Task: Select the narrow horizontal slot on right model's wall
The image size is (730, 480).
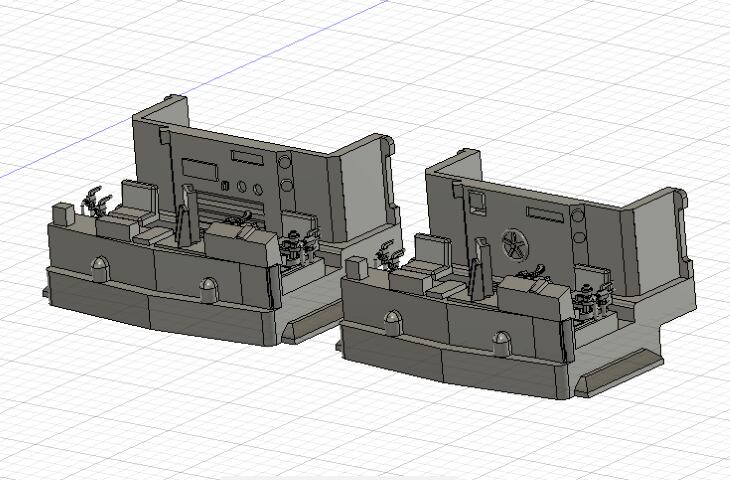Action: coord(546,216)
